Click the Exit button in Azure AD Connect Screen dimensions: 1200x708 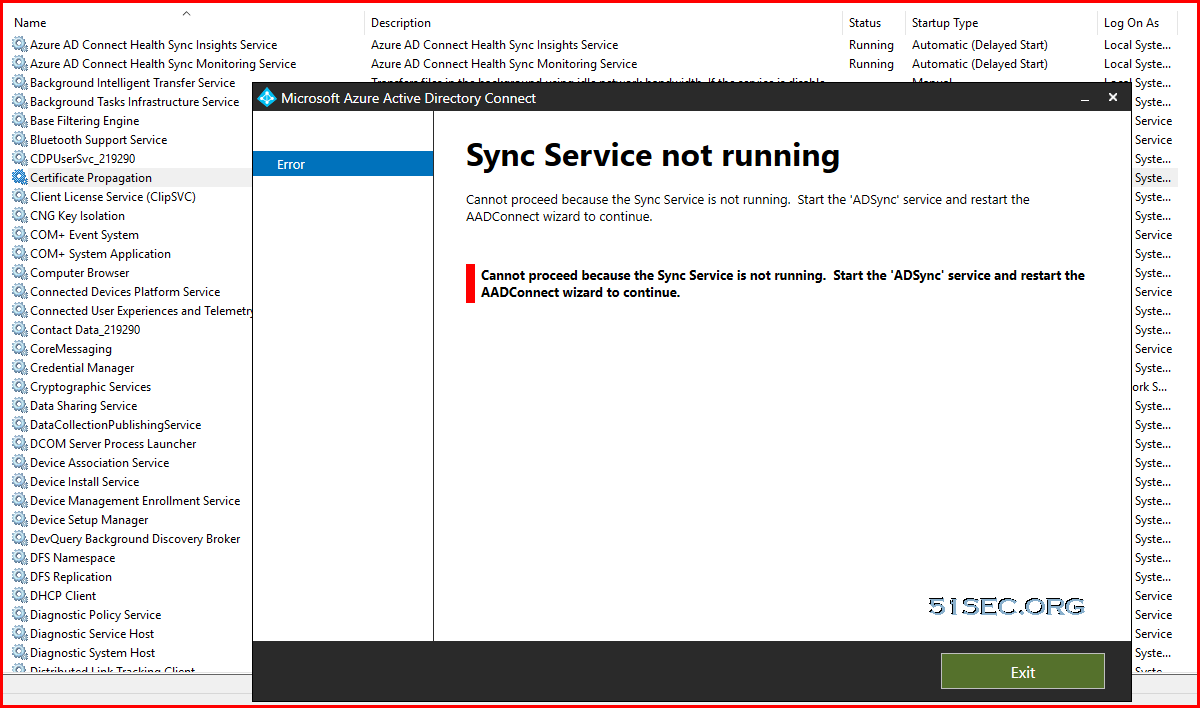click(1022, 671)
